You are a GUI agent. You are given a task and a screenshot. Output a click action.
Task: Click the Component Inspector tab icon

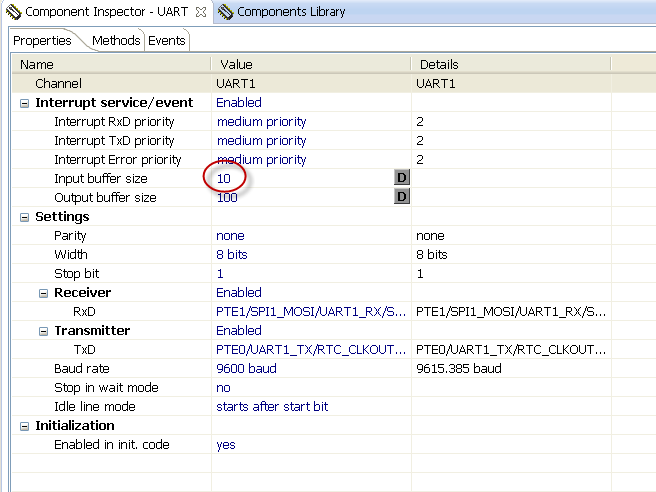pyautogui.click(x=14, y=12)
